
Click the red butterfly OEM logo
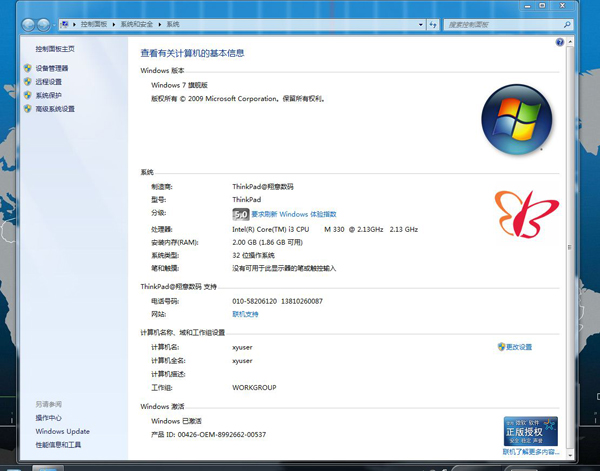click(x=526, y=213)
